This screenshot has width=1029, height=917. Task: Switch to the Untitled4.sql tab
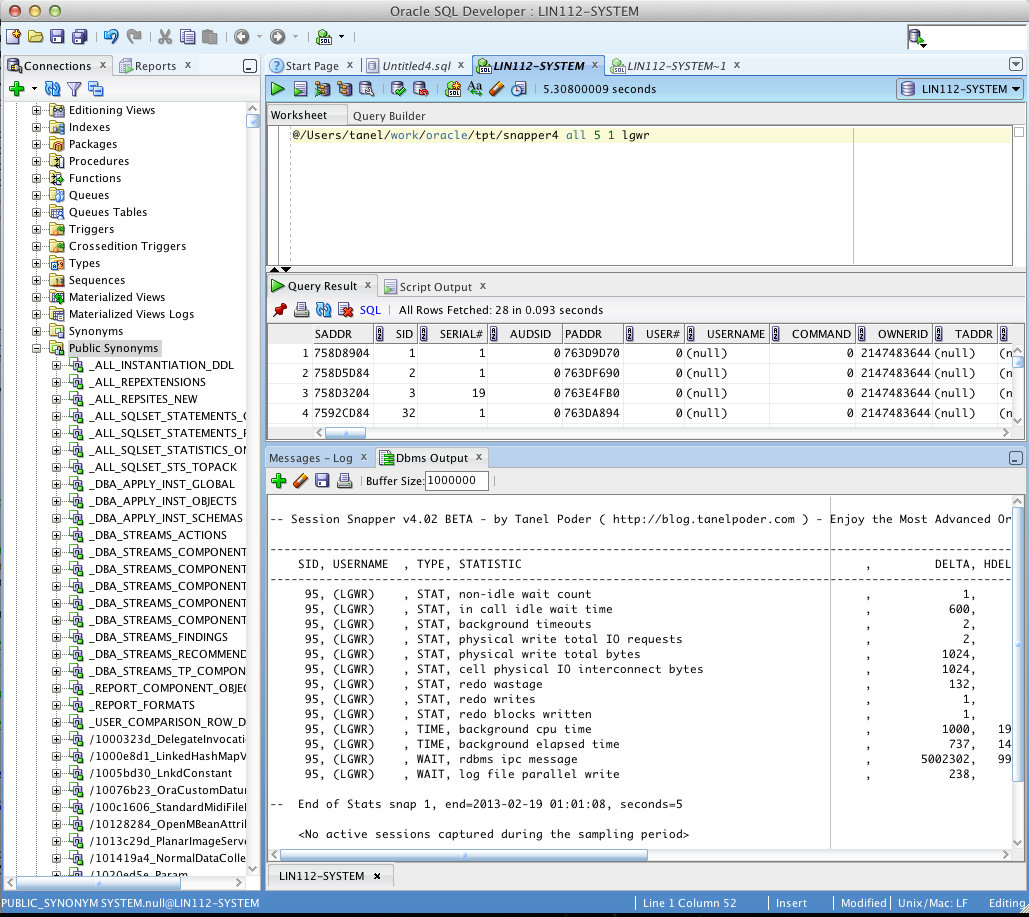416,66
